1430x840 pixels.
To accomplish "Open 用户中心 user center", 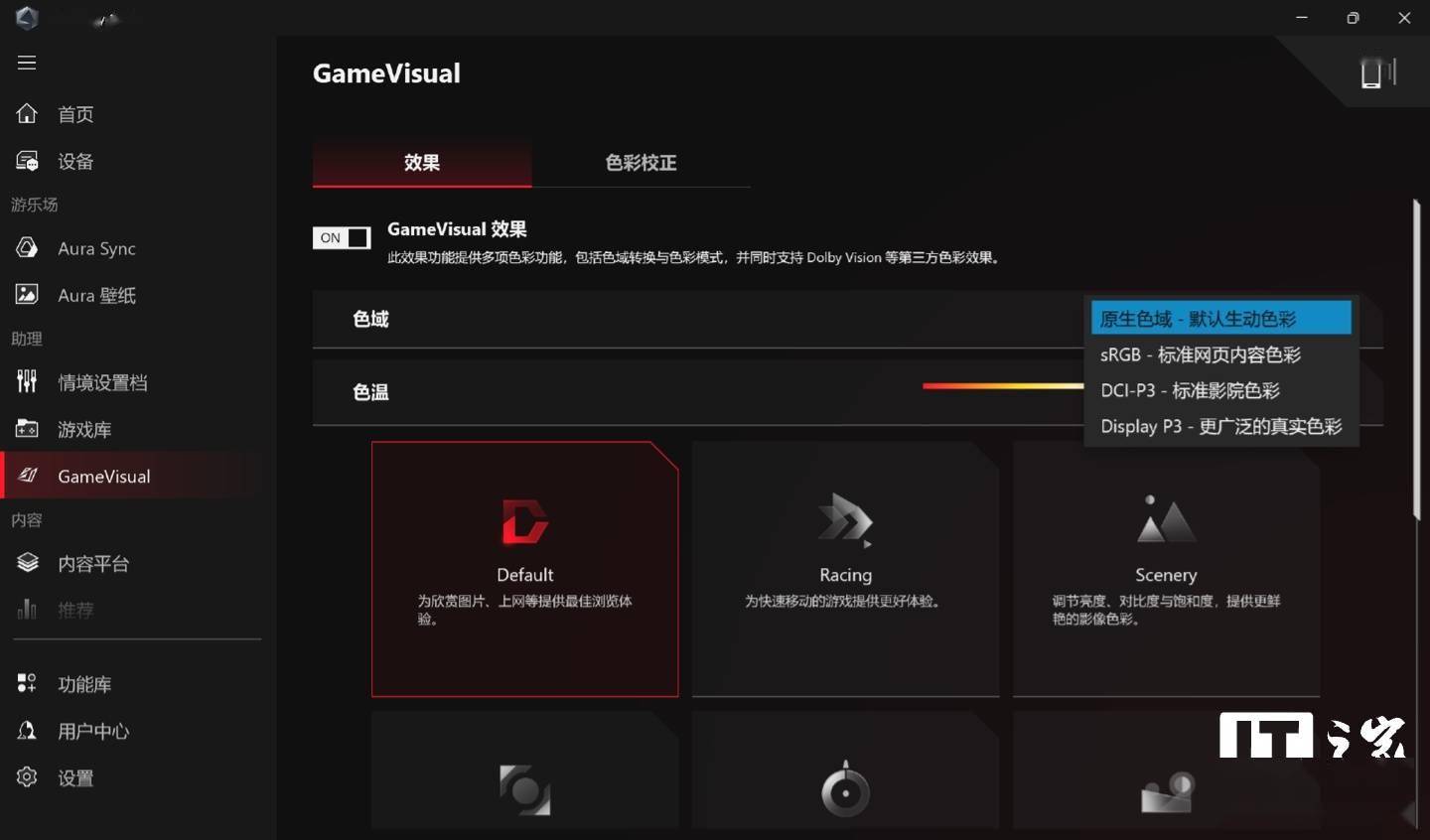I will pyautogui.click(x=92, y=731).
